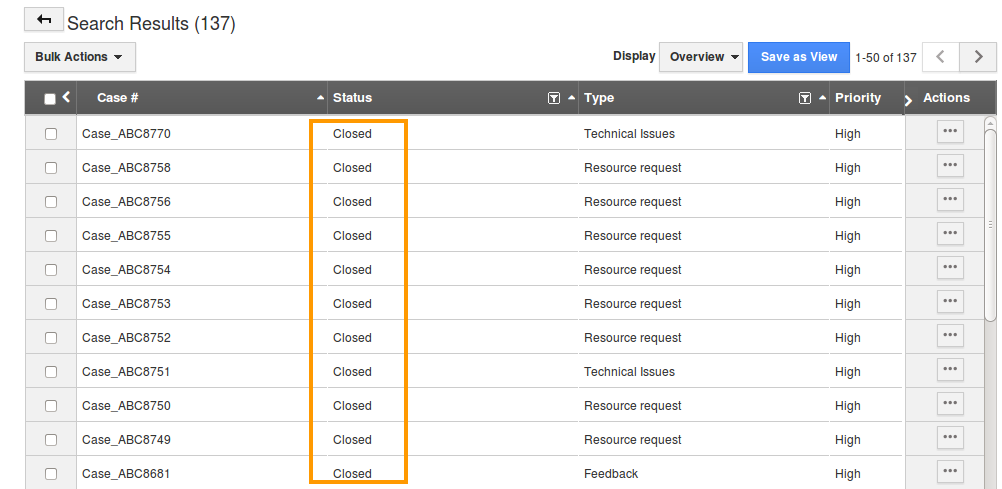
Task: Select checkbox for Case_ABC8758
Action: 50,167
